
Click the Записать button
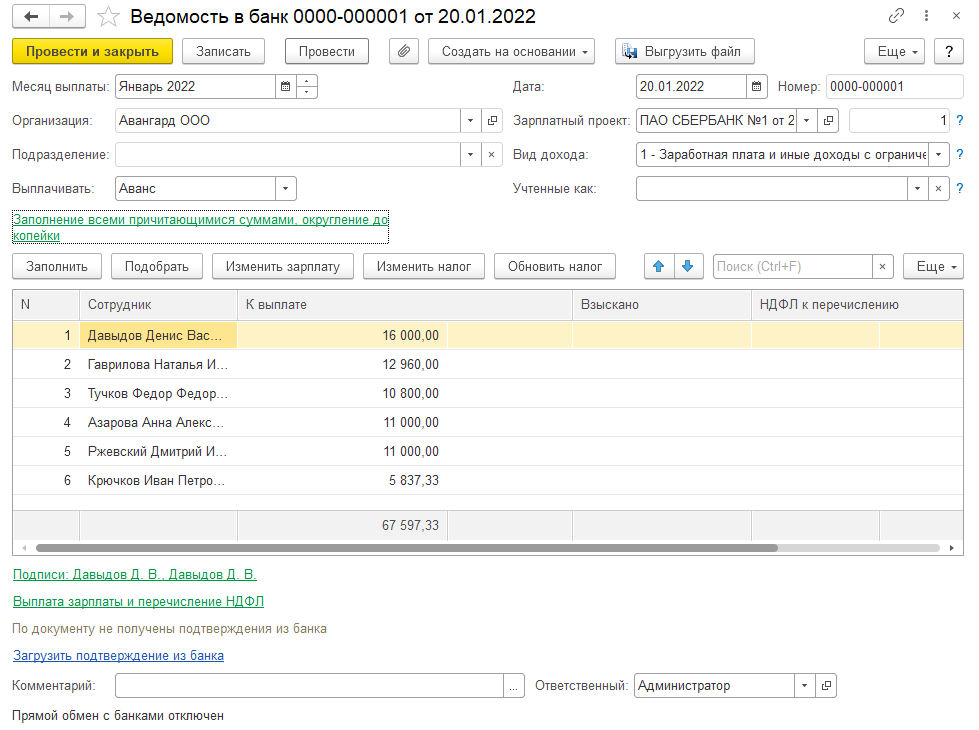point(224,51)
